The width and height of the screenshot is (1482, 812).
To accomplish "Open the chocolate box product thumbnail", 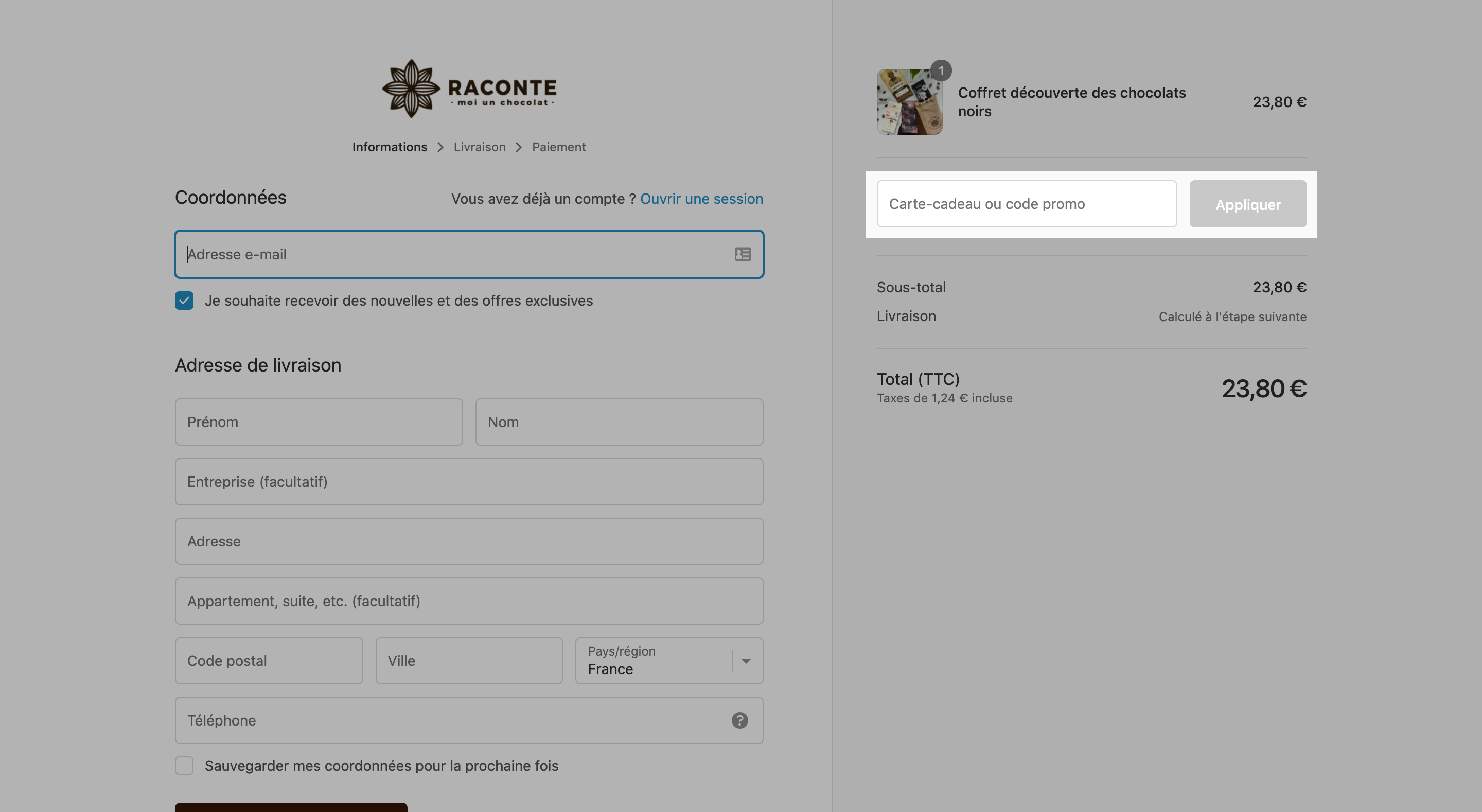I will click(x=909, y=102).
